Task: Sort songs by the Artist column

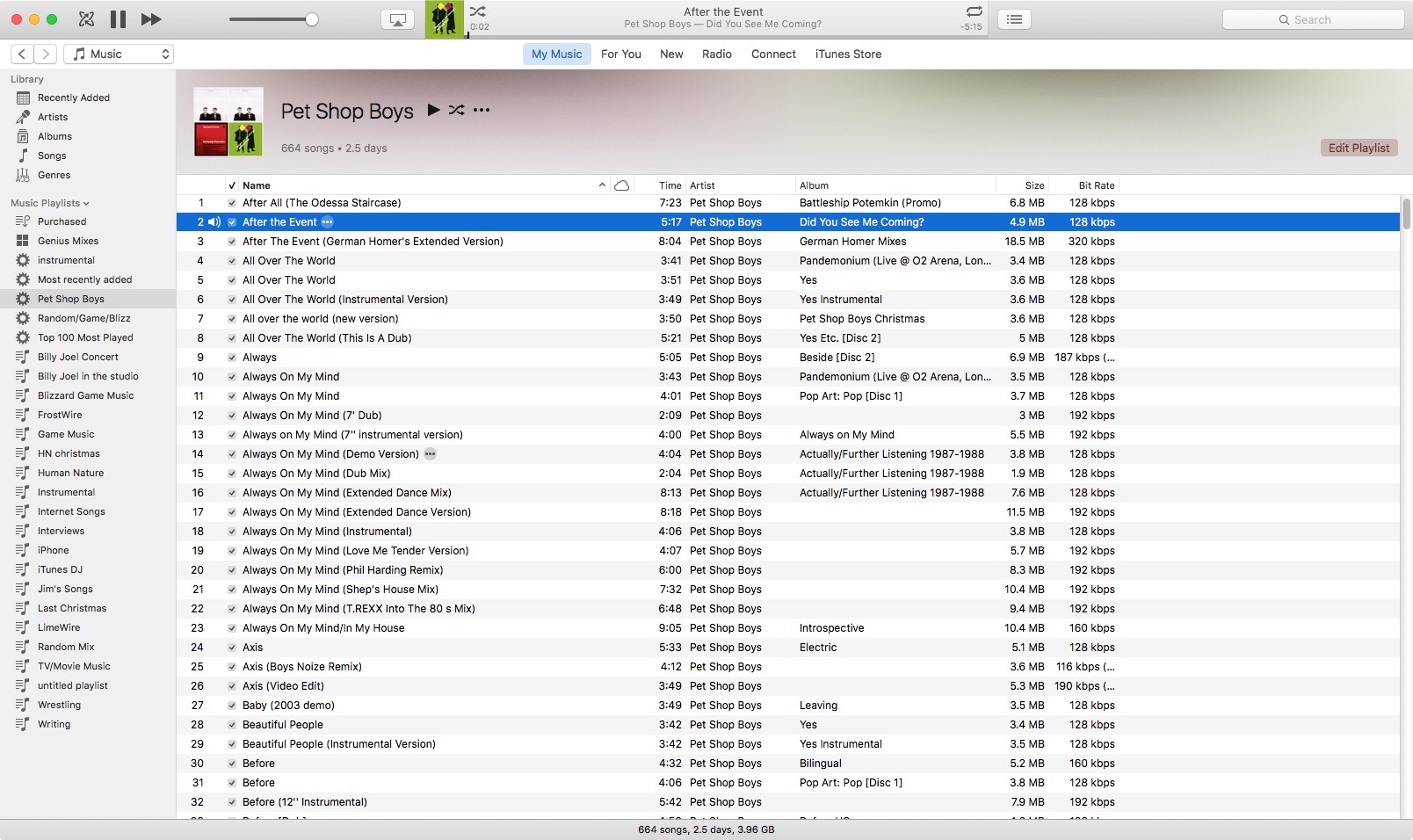Action: coord(740,185)
